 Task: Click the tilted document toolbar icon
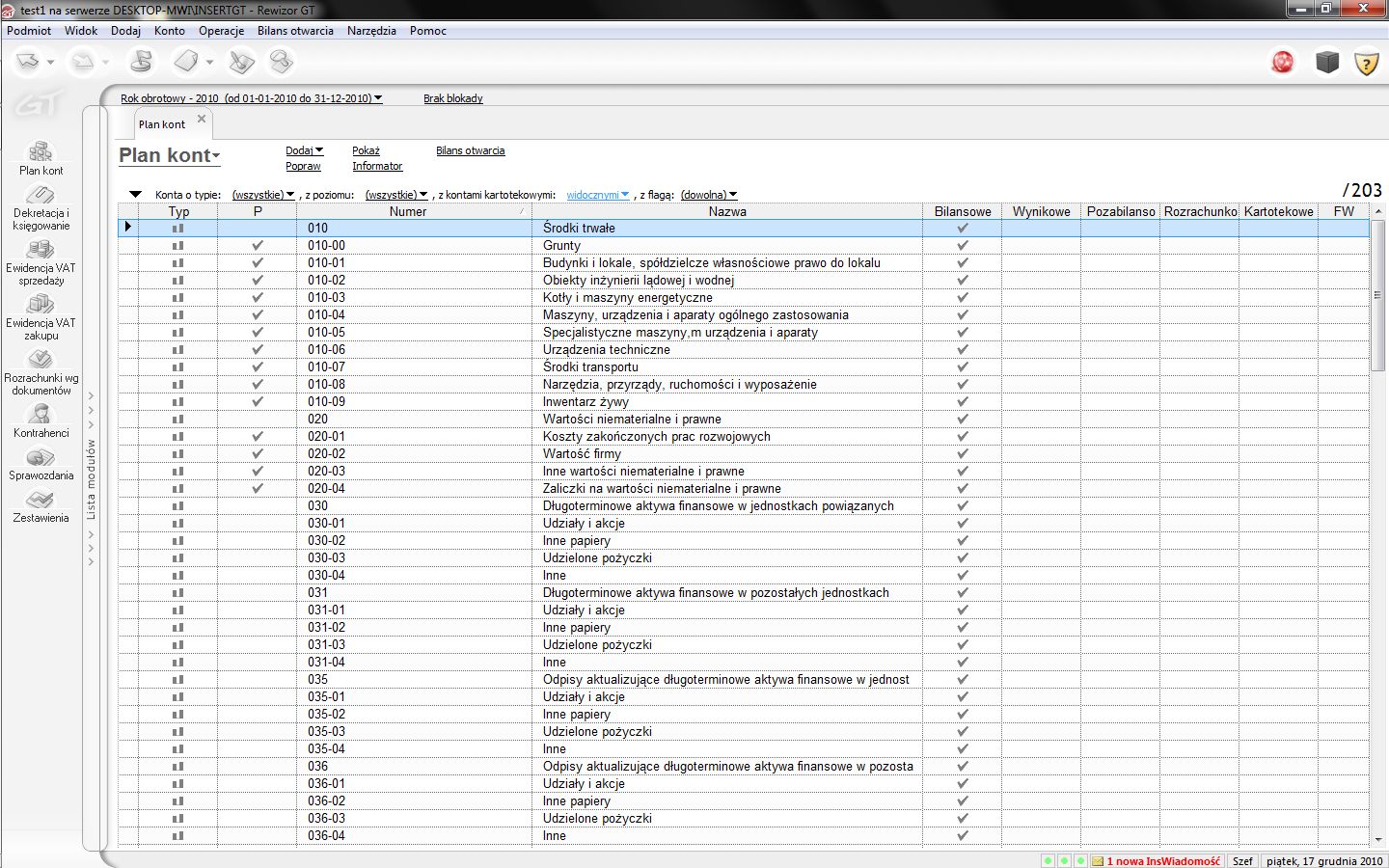[186, 62]
